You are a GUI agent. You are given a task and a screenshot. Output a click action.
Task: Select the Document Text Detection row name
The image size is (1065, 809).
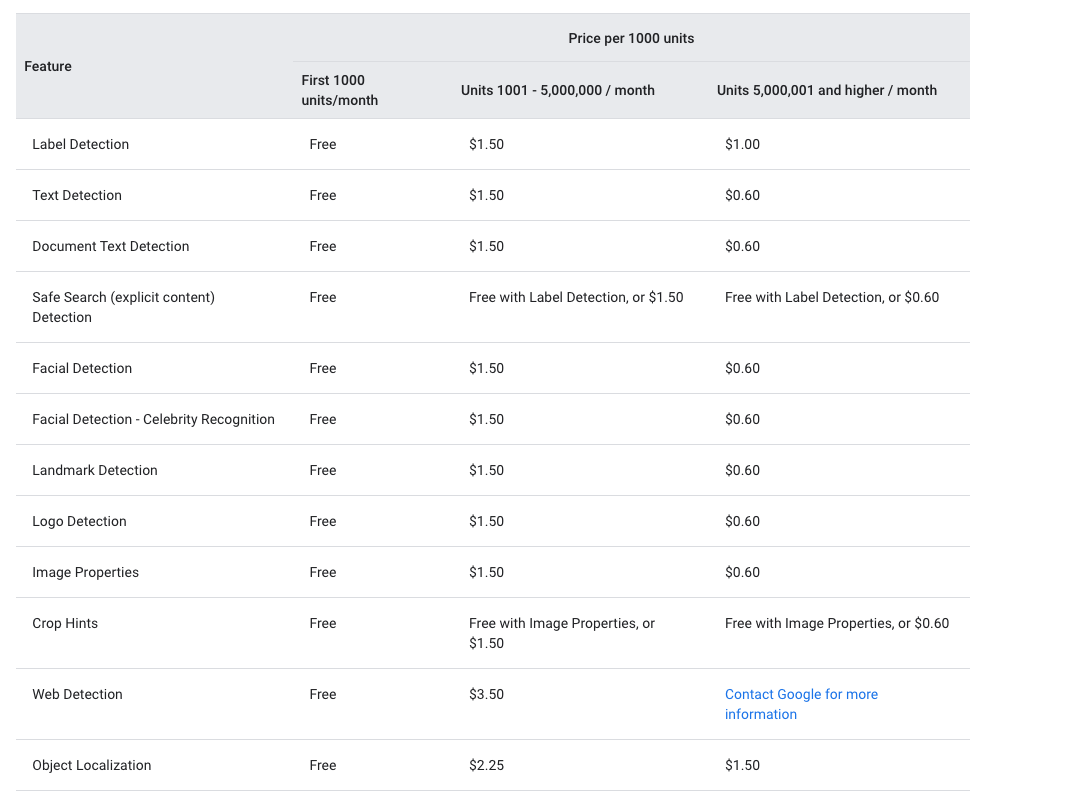tap(111, 246)
